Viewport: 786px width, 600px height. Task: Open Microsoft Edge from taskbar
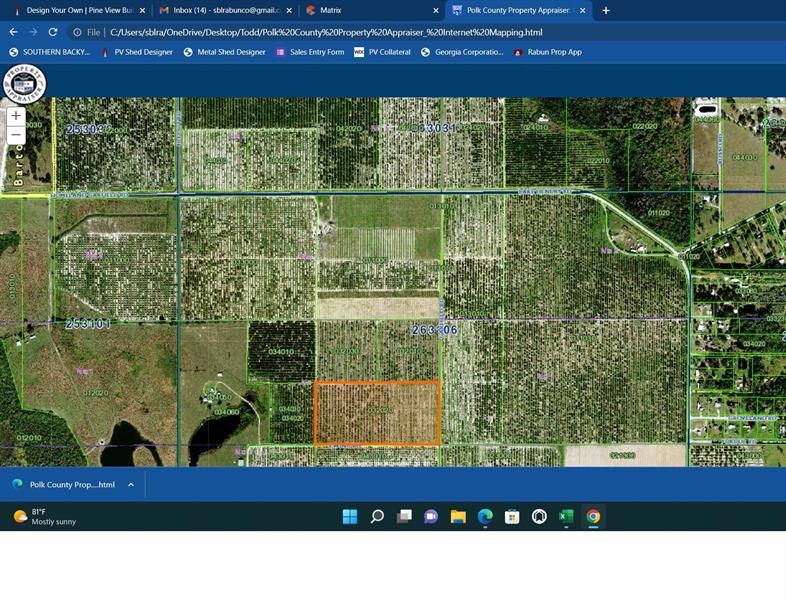485,517
